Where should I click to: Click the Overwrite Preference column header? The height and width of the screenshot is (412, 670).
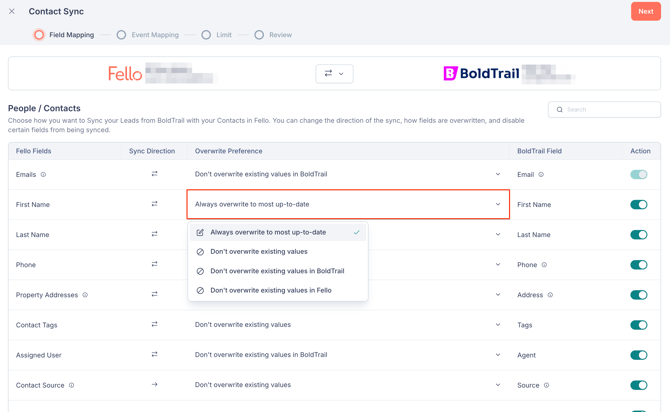[x=229, y=151]
